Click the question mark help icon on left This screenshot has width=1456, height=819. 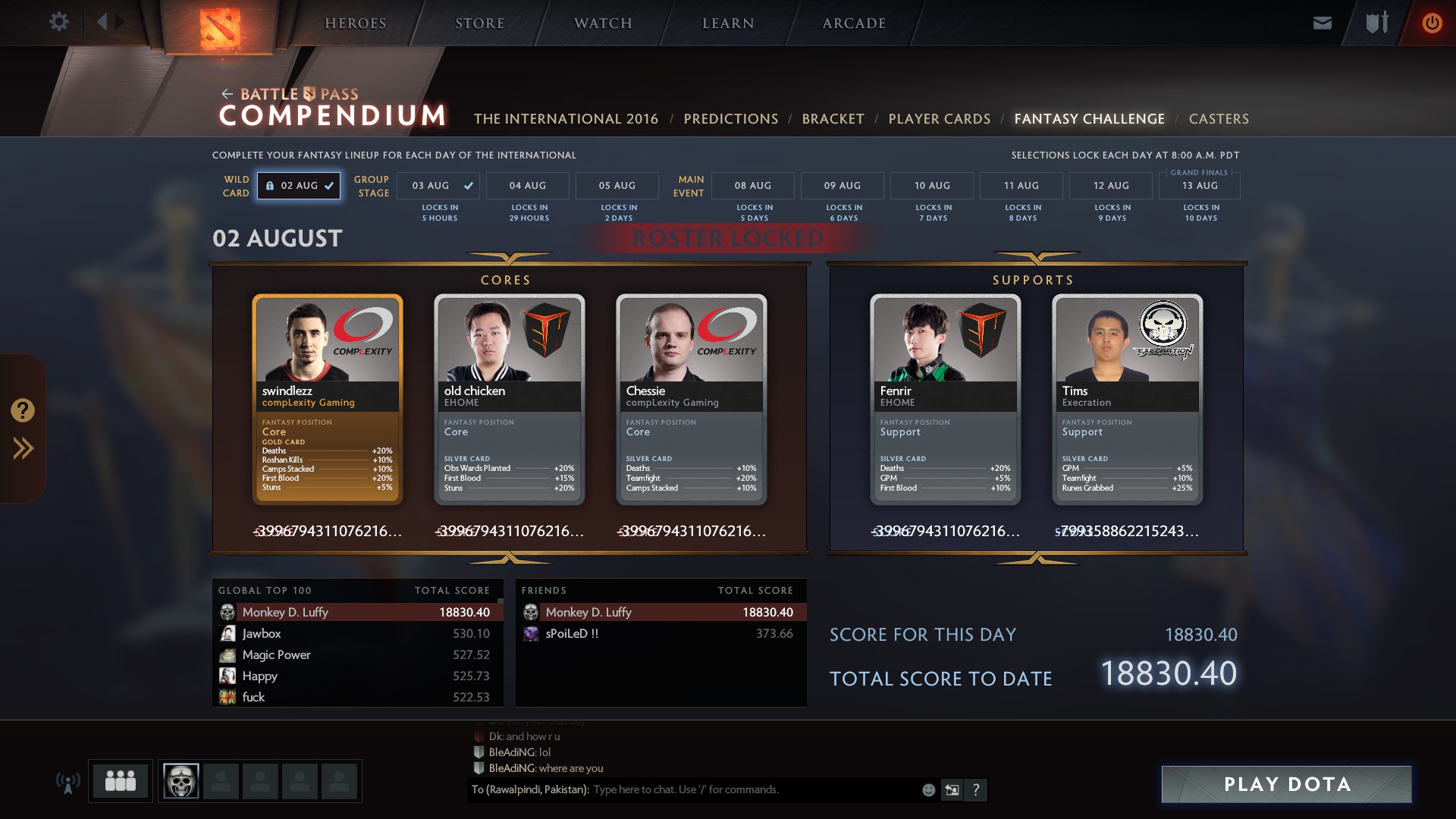pyautogui.click(x=23, y=410)
